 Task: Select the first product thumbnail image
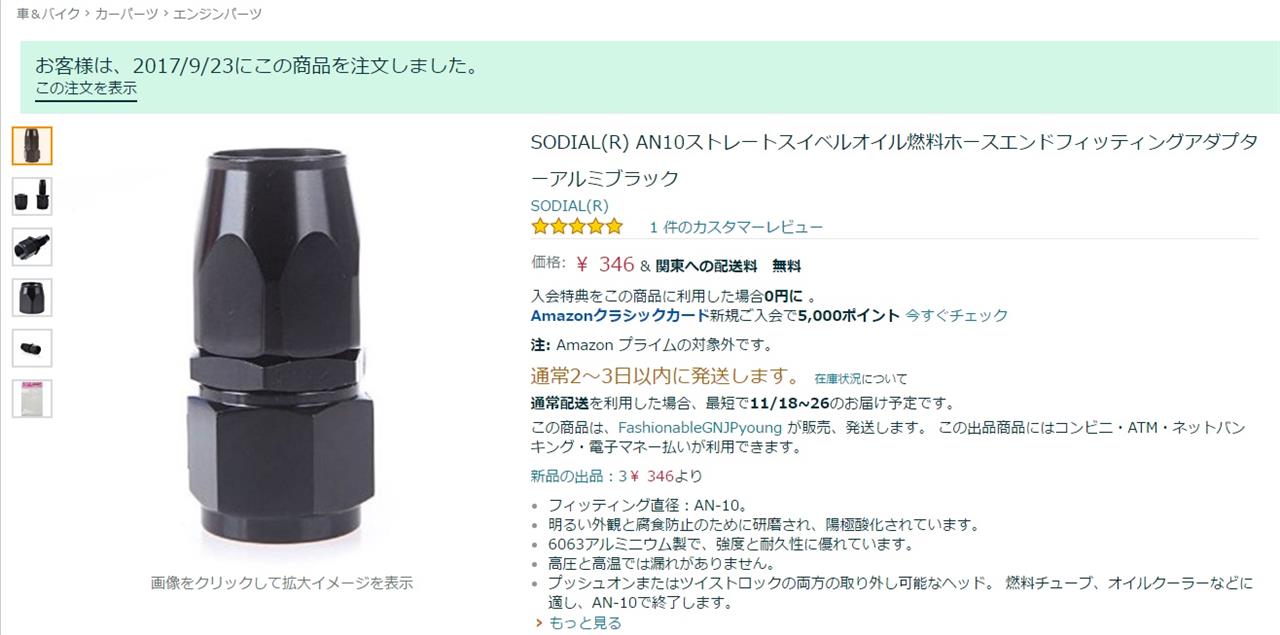point(32,146)
